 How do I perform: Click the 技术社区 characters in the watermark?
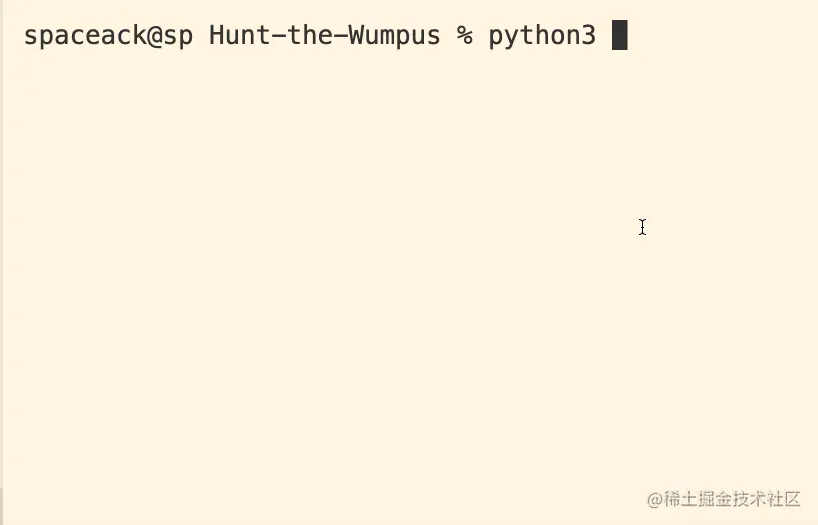pos(766,499)
